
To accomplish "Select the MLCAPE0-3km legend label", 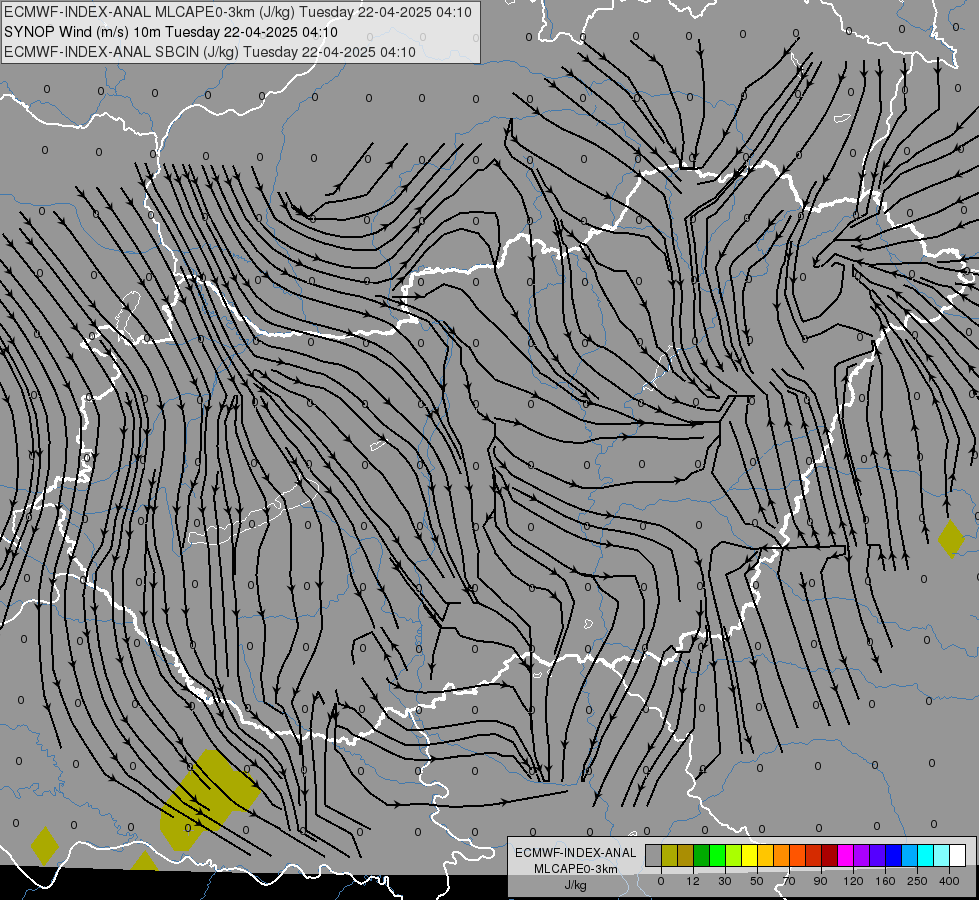I will tap(576, 869).
